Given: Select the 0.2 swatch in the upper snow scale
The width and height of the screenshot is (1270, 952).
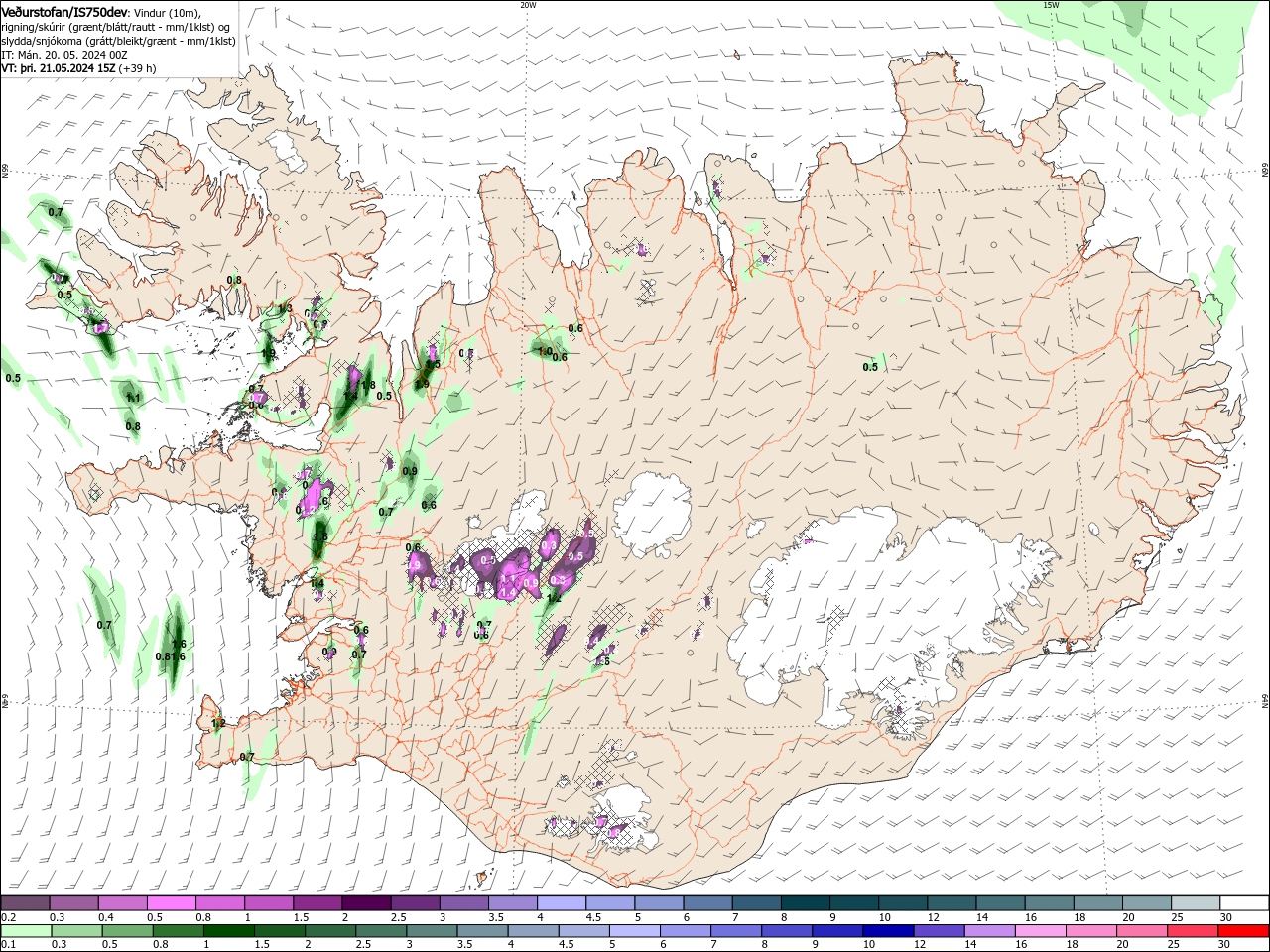Looking at the screenshot, I should point(25,903).
